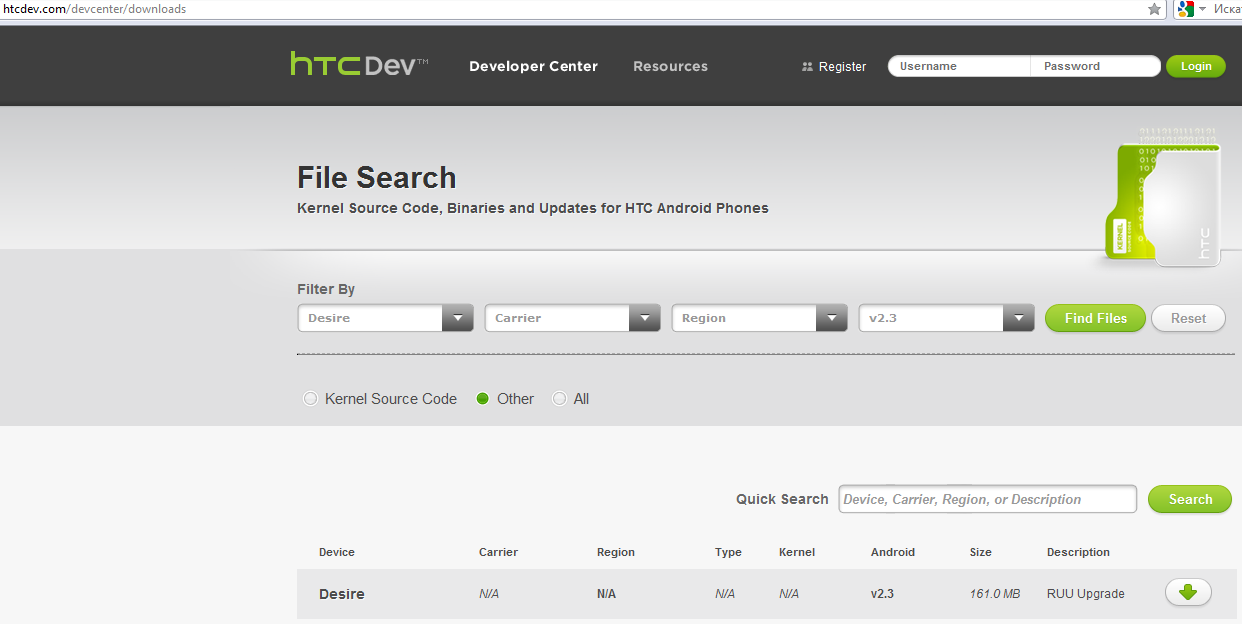Screen dimensions: 1242x624
Task: Bookmark page with the star icon
Action: (1155, 9)
